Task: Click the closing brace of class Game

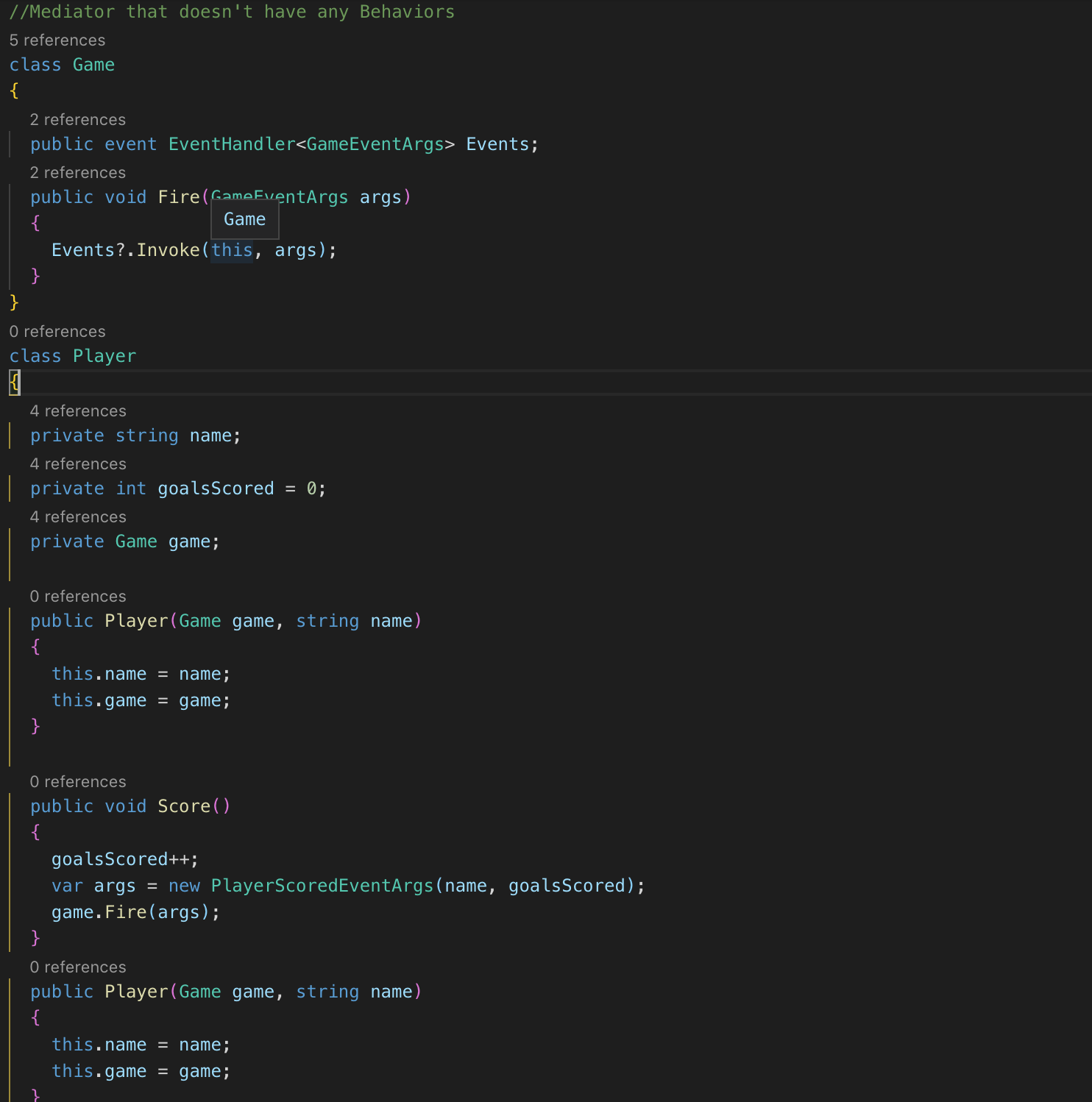Action: pyautogui.click(x=14, y=302)
